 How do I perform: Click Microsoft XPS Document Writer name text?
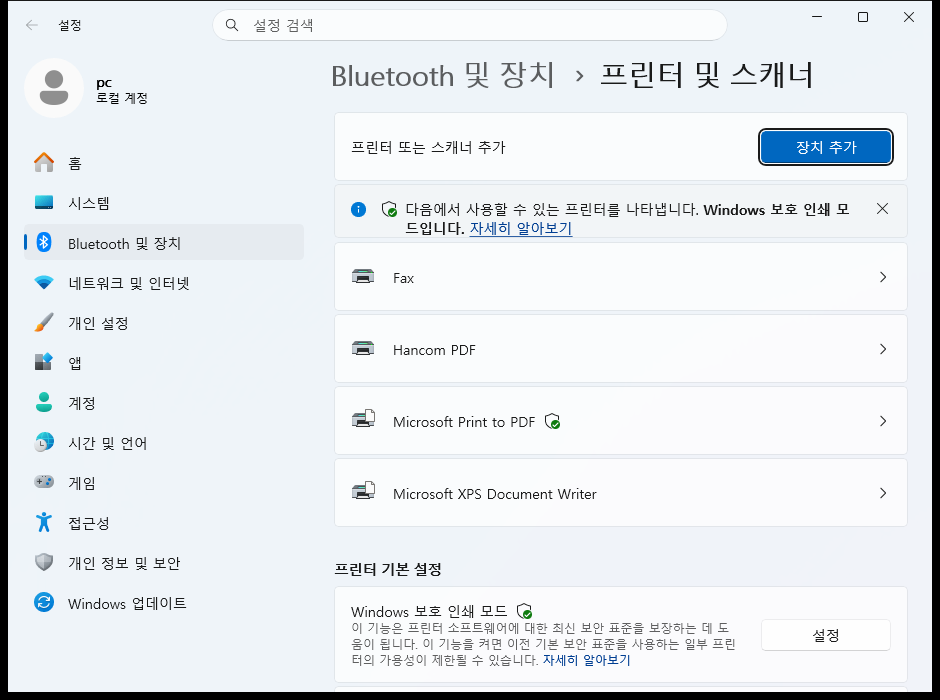coord(495,494)
